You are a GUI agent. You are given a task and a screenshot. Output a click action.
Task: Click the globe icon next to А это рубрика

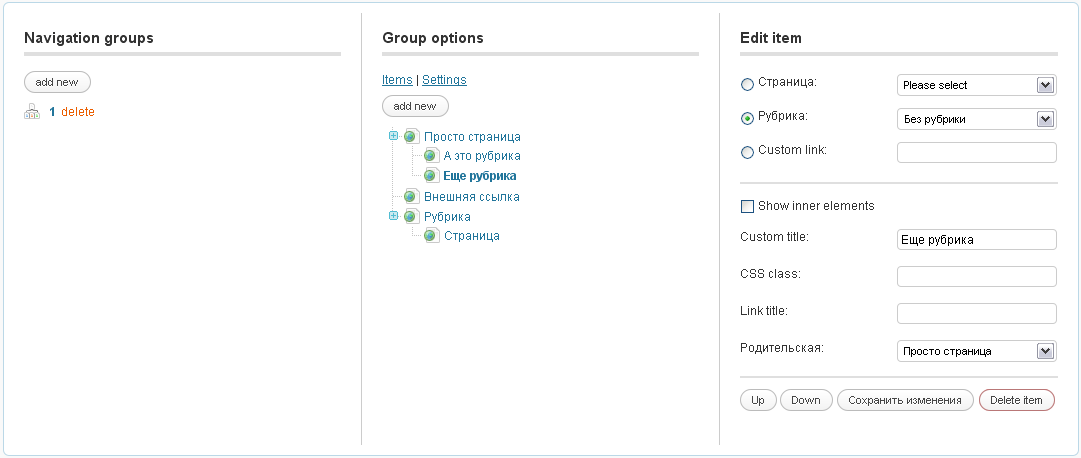pos(431,156)
